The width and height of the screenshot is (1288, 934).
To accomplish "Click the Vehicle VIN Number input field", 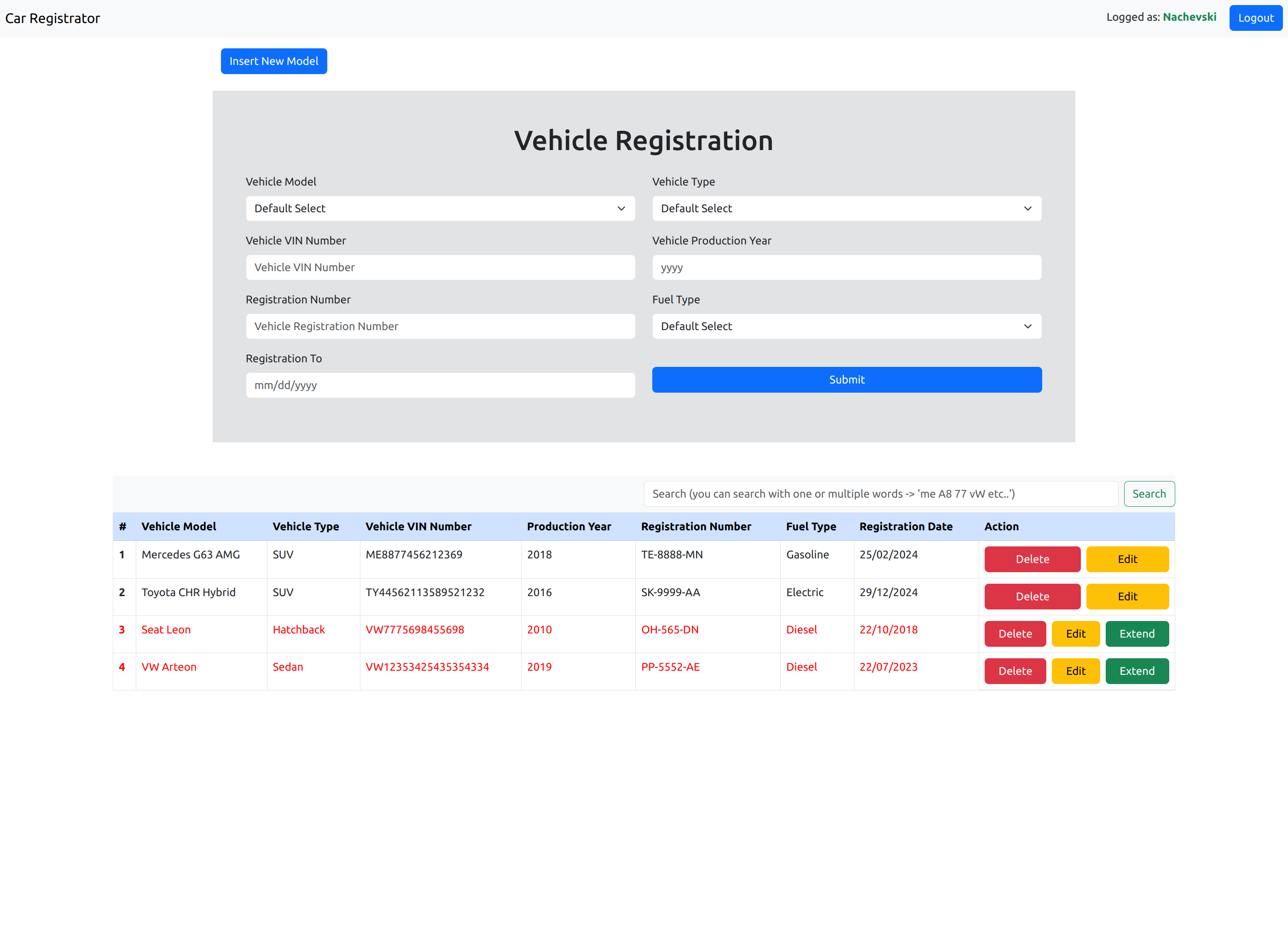I will pyautogui.click(x=440, y=267).
